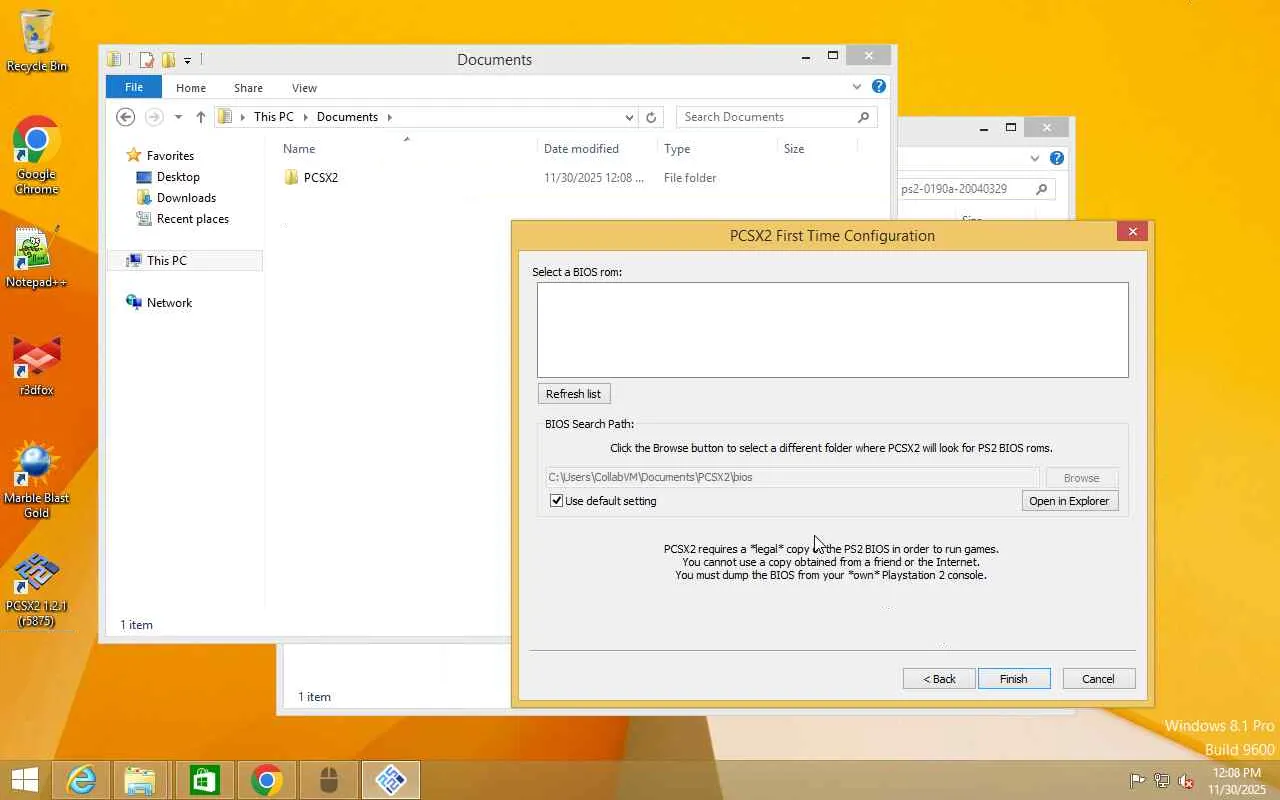The height and width of the screenshot is (800, 1280).
Task: Refresh the Documents address bar location
Action: click(651, 117)
